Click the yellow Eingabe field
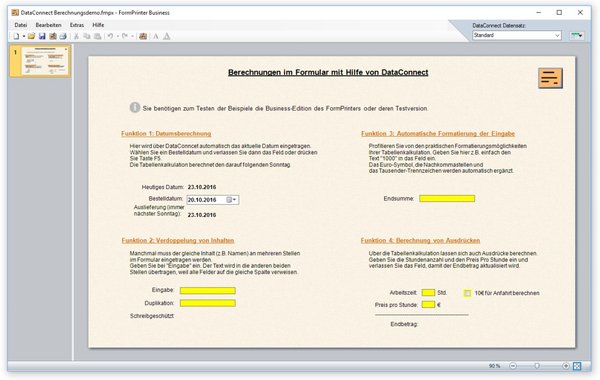This screenshot has height=380, width=600. tap(208, 290)
